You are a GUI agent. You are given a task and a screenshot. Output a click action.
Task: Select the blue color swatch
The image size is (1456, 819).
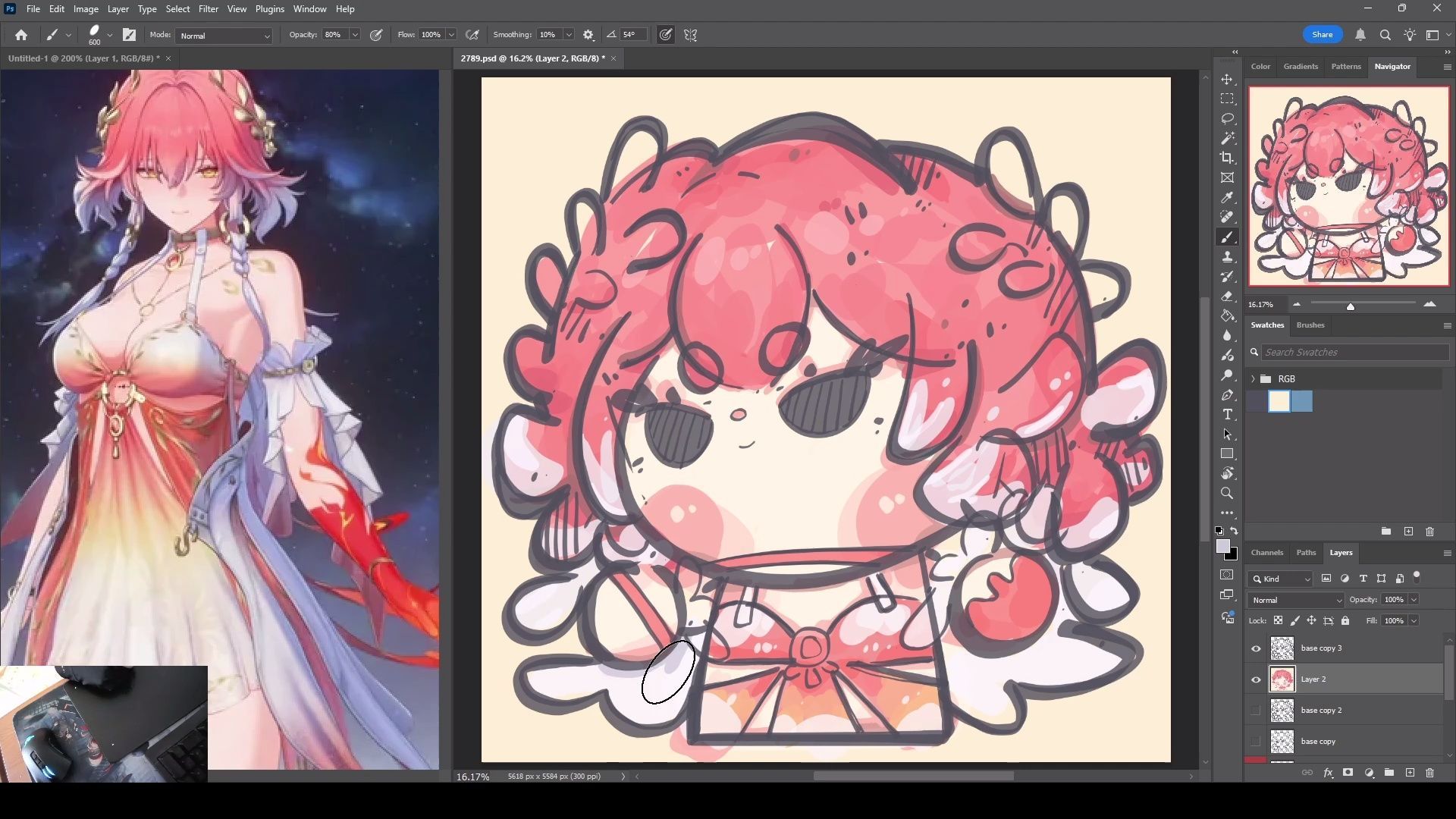(x=1301, y=402)
